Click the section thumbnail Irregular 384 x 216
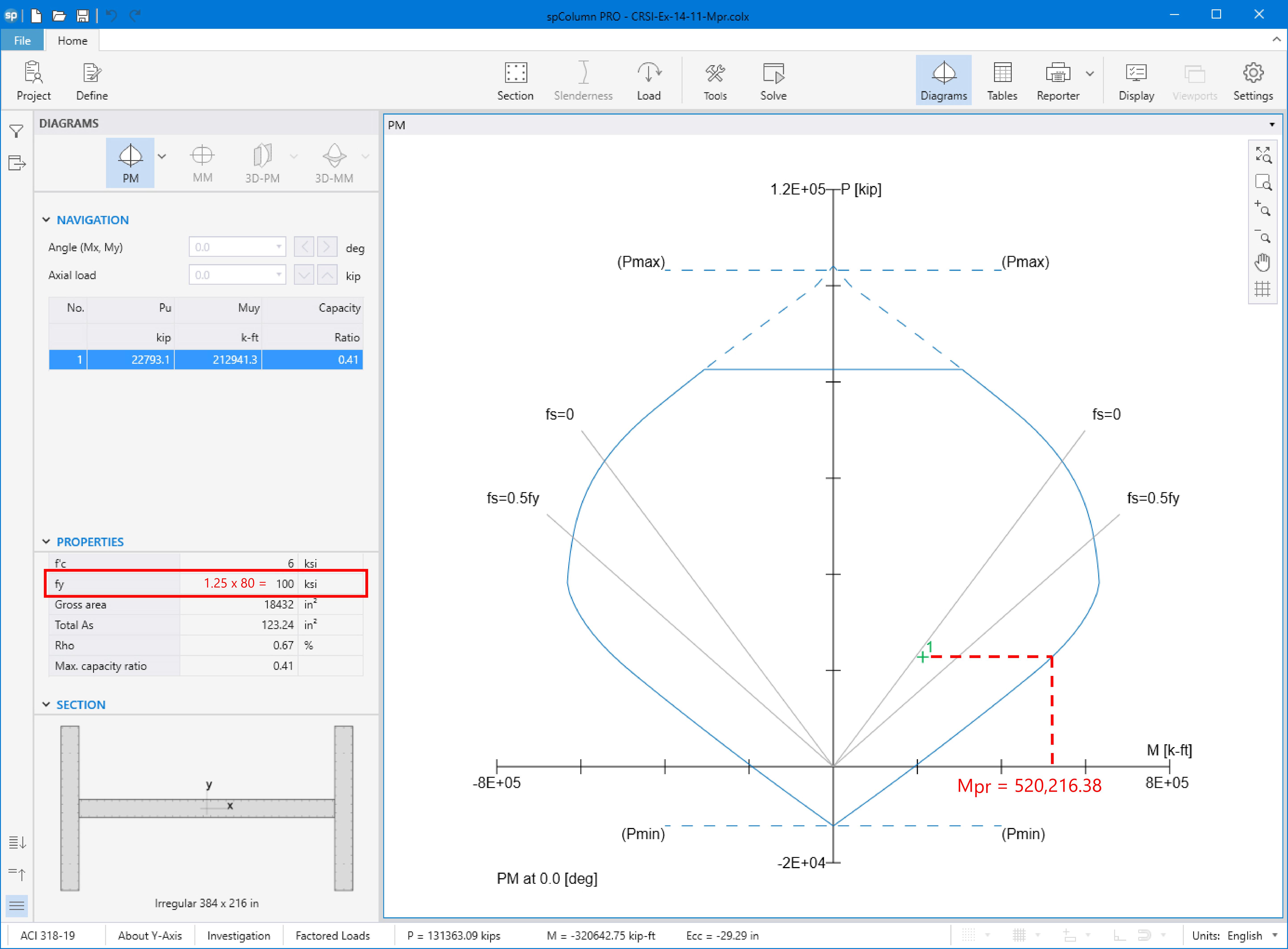 click(207, 808)
